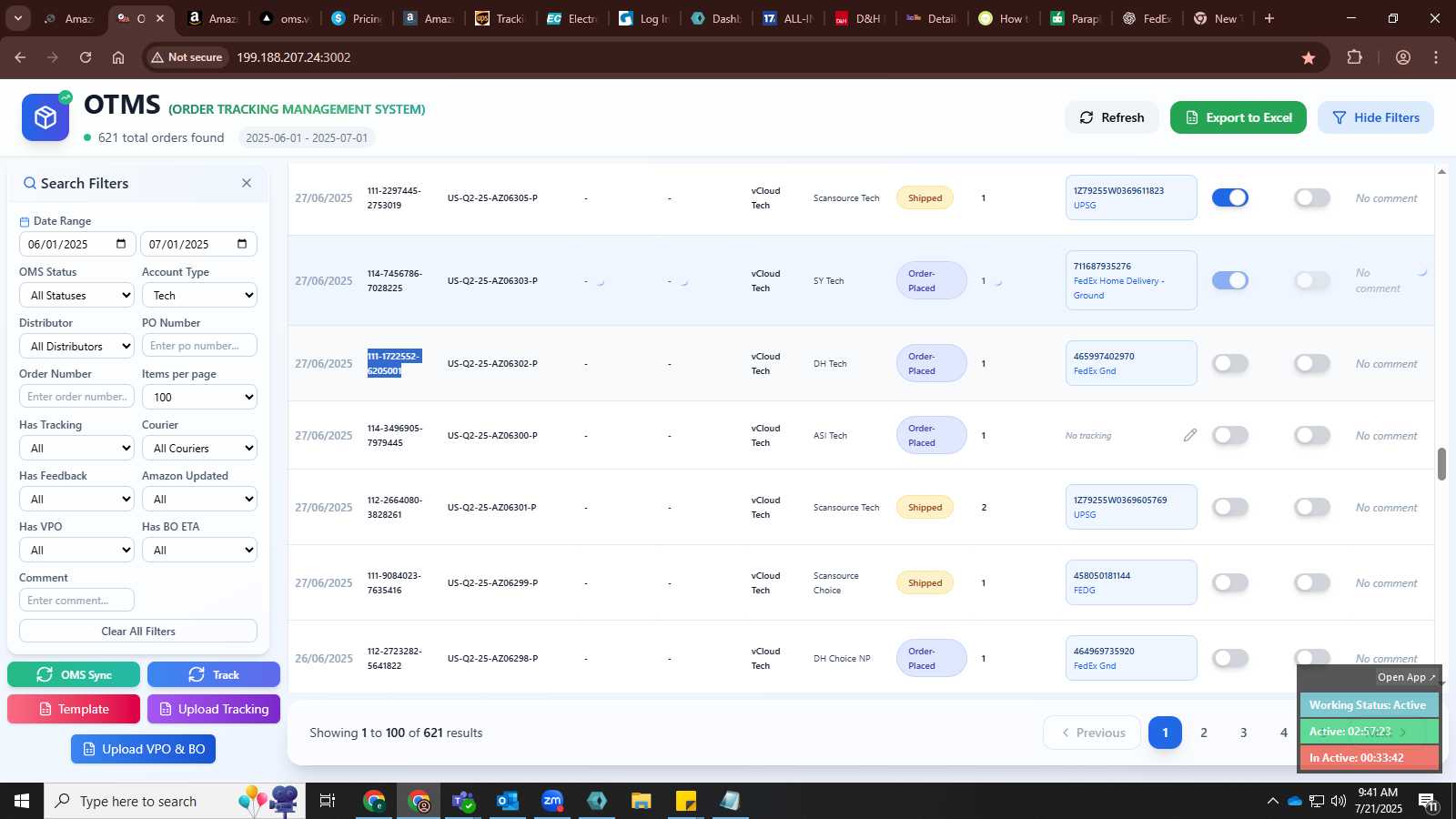Expand the Has Tracking dropdown
This screenshot has height=819, width=1456.
tap(76, 448)
